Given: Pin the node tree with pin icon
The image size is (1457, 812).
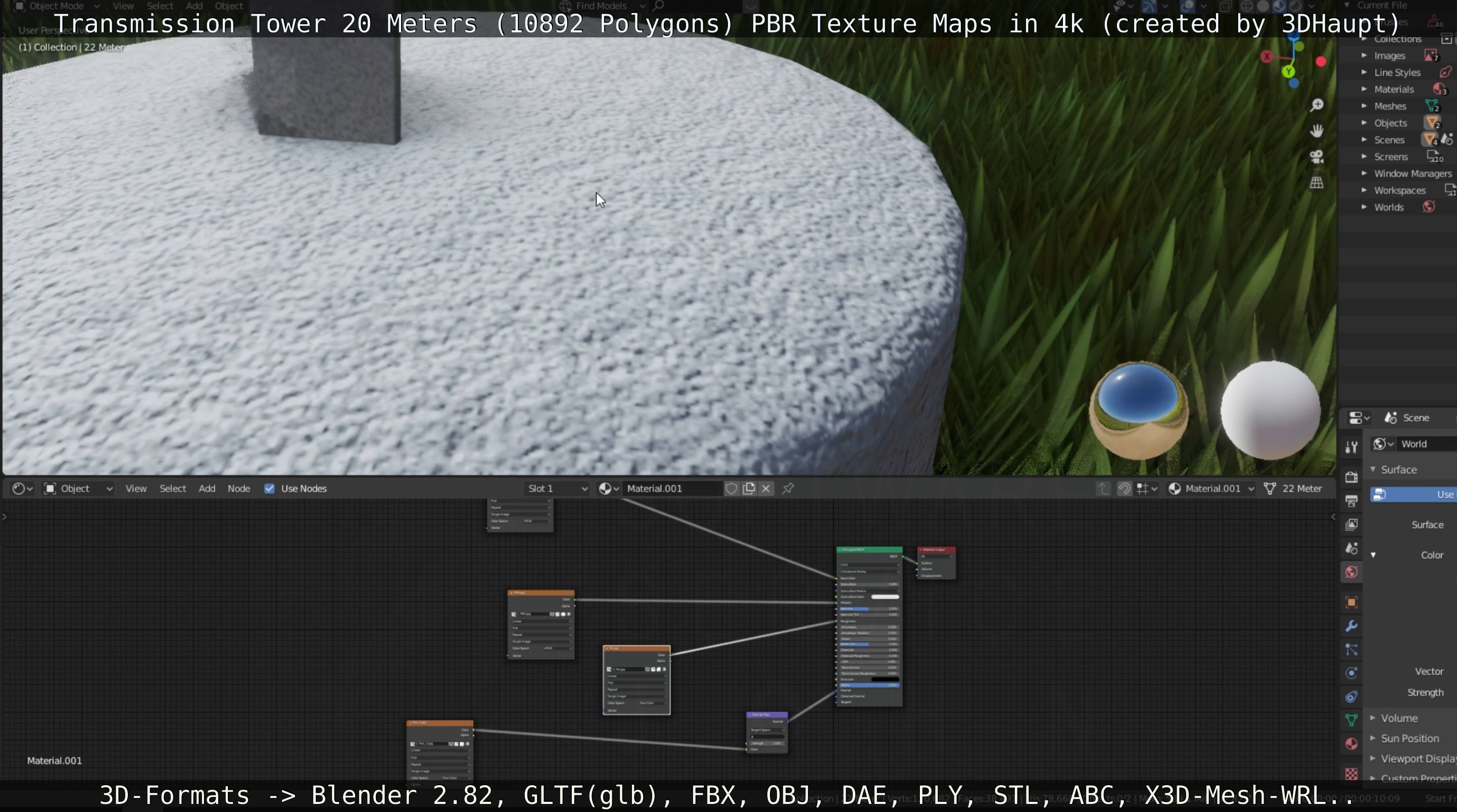Looking at the screenshot, I should click(x=788, y=488).
